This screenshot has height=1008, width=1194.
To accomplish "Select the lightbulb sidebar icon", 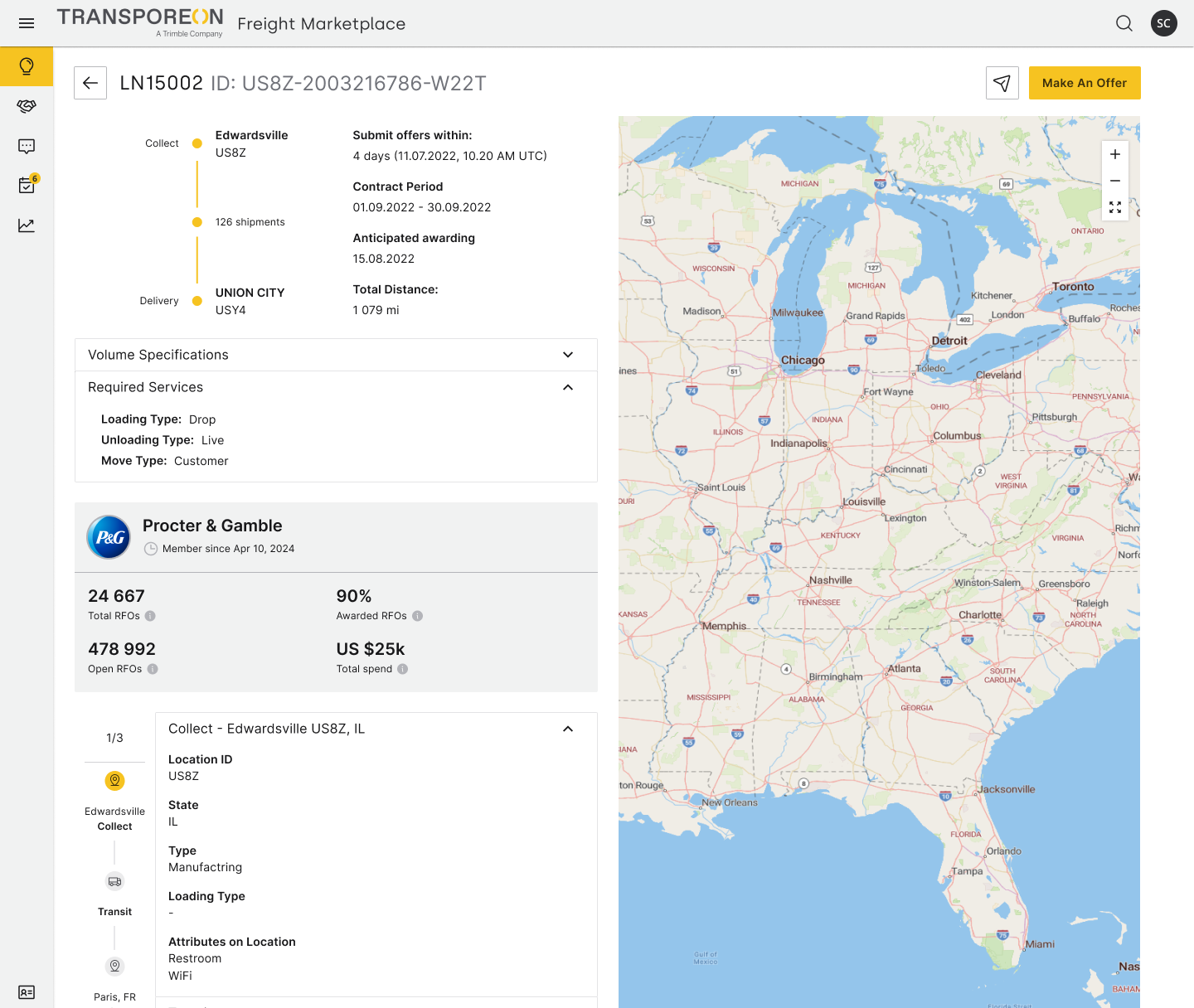I will (27, 66).
